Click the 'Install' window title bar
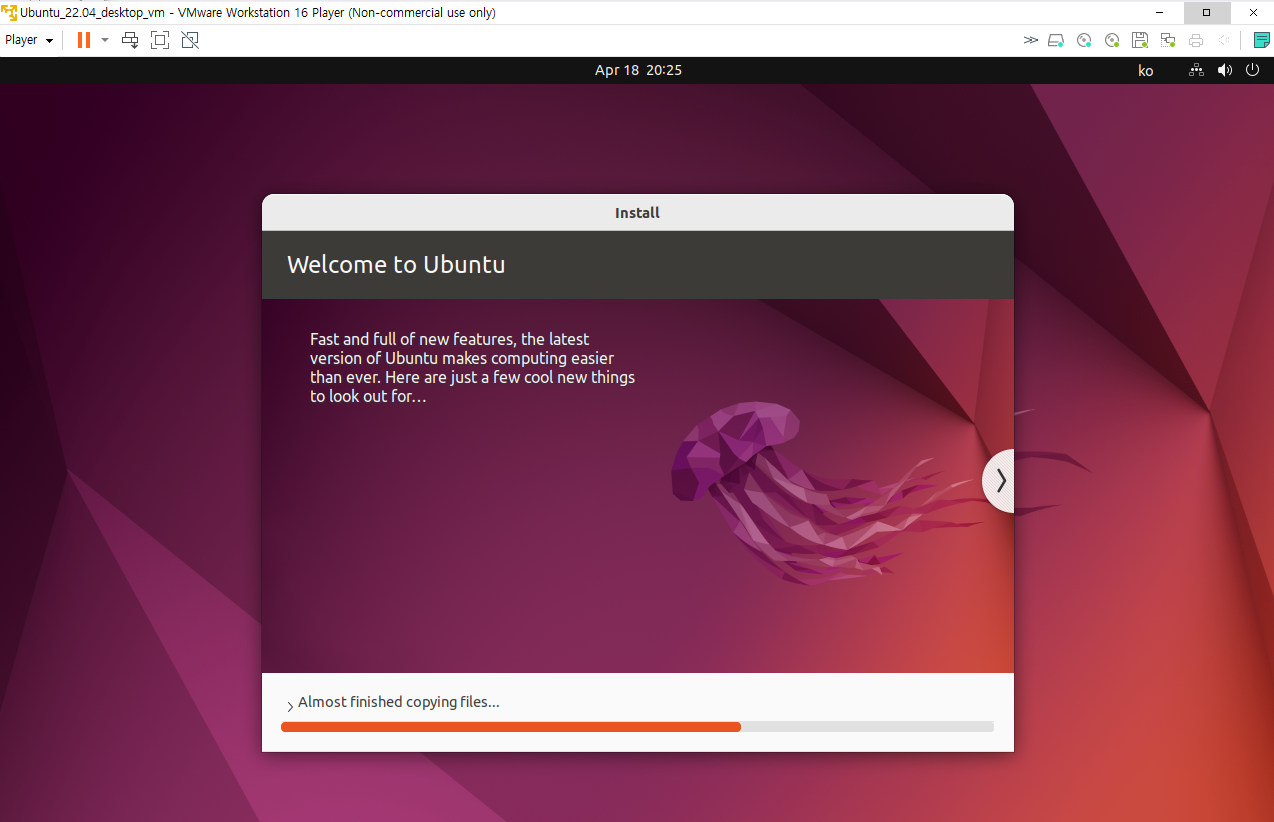 638,212
